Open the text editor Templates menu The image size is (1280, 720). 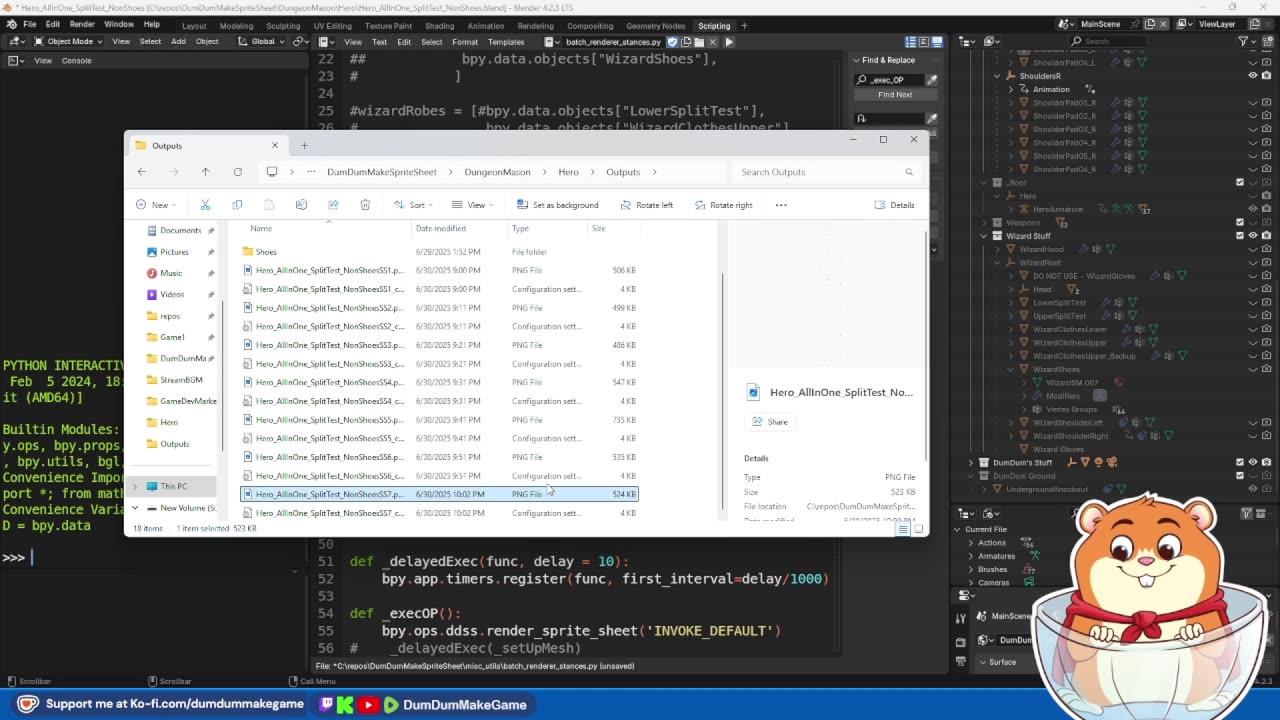[506, 42]
